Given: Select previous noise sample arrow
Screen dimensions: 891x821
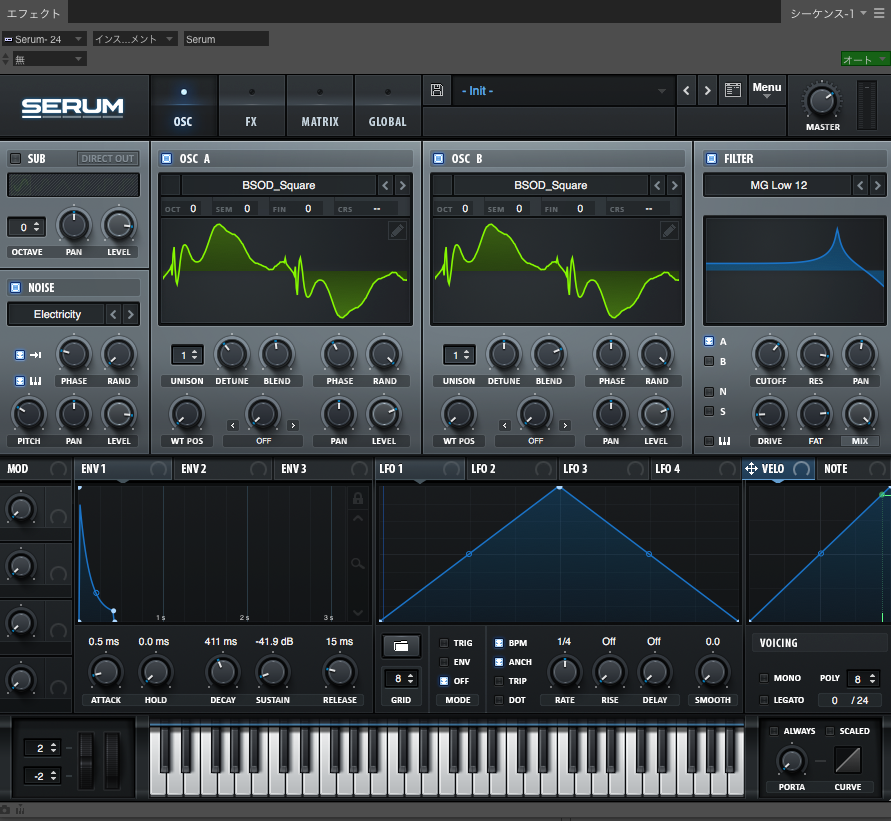Looking at the screenshot, I should (x=113, y=314).
